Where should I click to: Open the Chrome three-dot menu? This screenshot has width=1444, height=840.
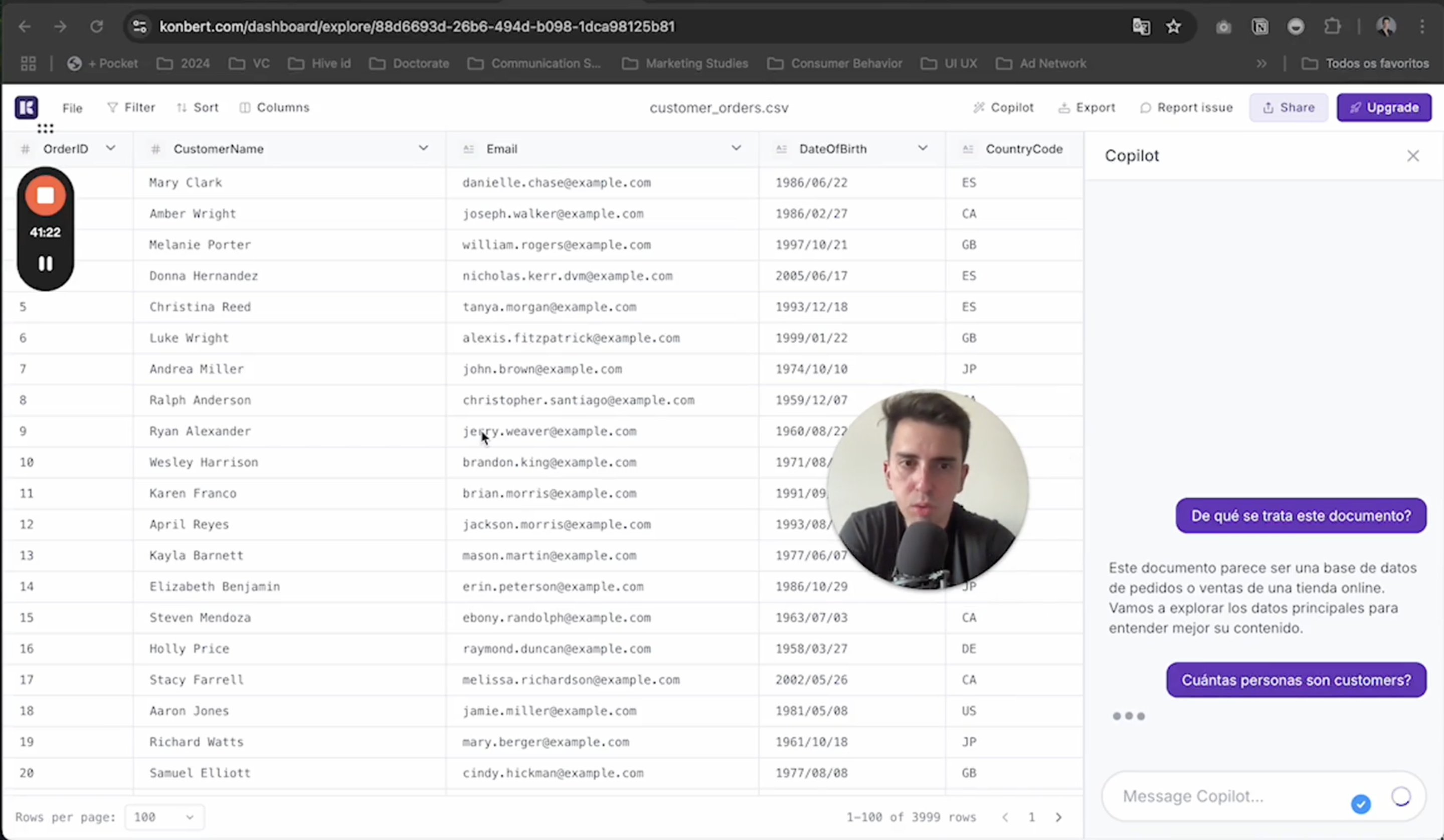pos(1422,27)
